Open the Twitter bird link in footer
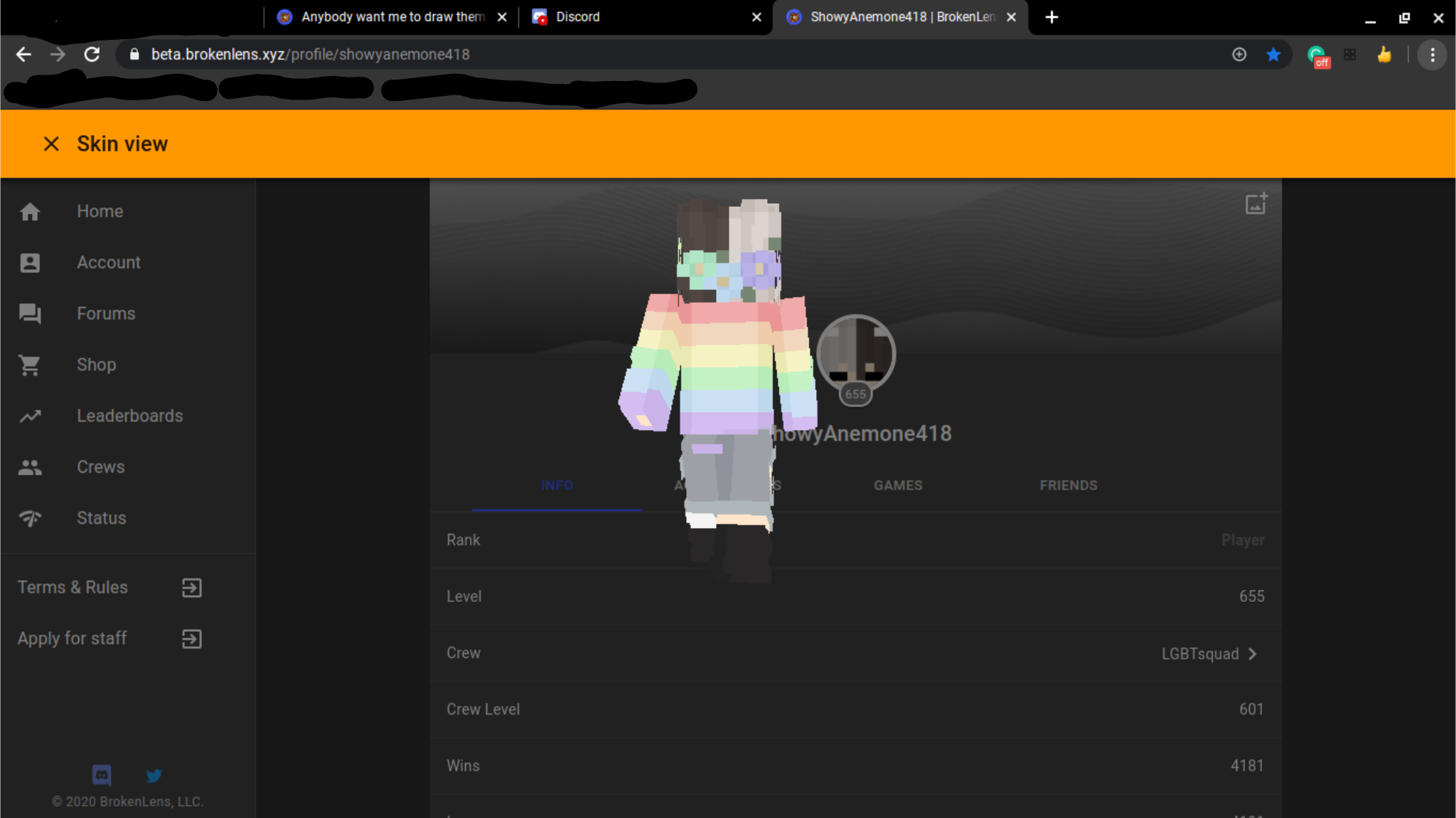Image resolution: width=1456 pixels, height=818 pixels. click(154, 775)
